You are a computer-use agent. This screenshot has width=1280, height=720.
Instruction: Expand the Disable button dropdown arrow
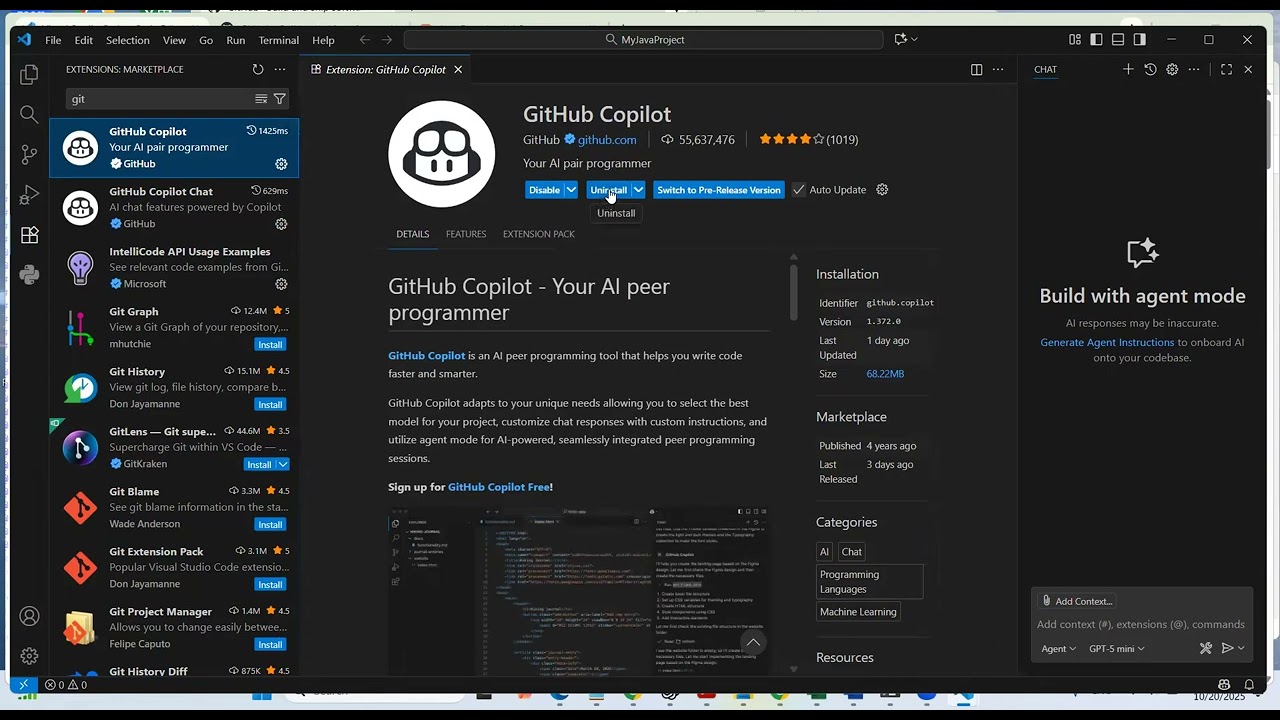pos(571,190)
